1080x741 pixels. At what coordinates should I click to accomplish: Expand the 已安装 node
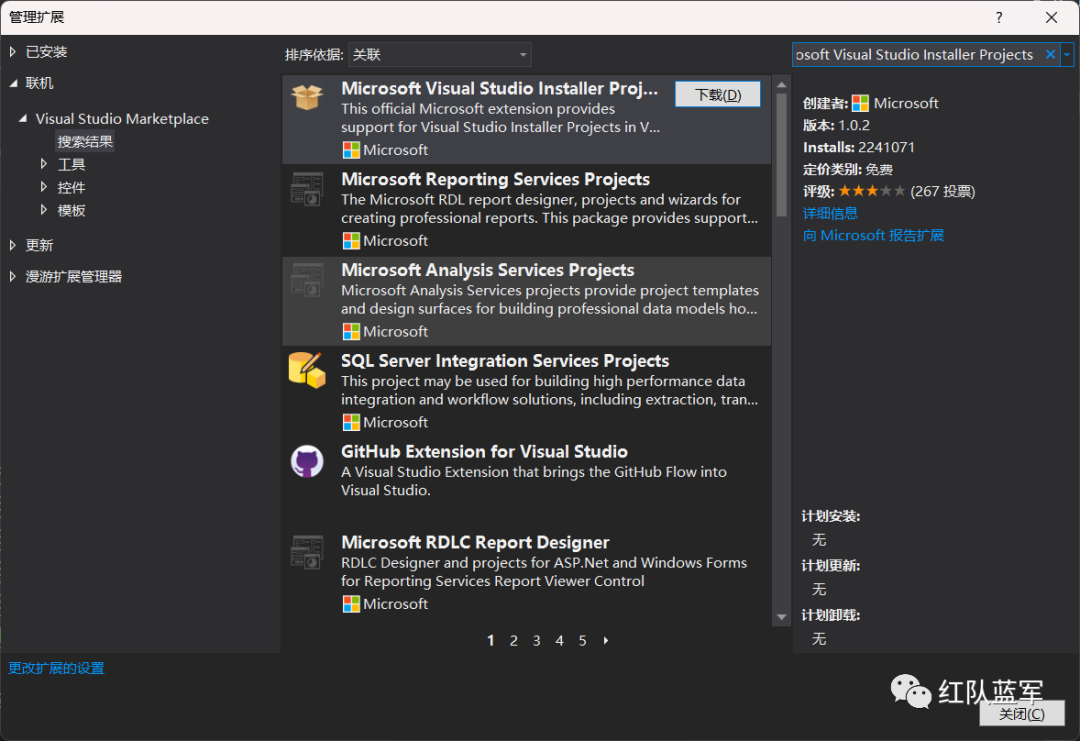pyautogui.click(x=13, y=52)
